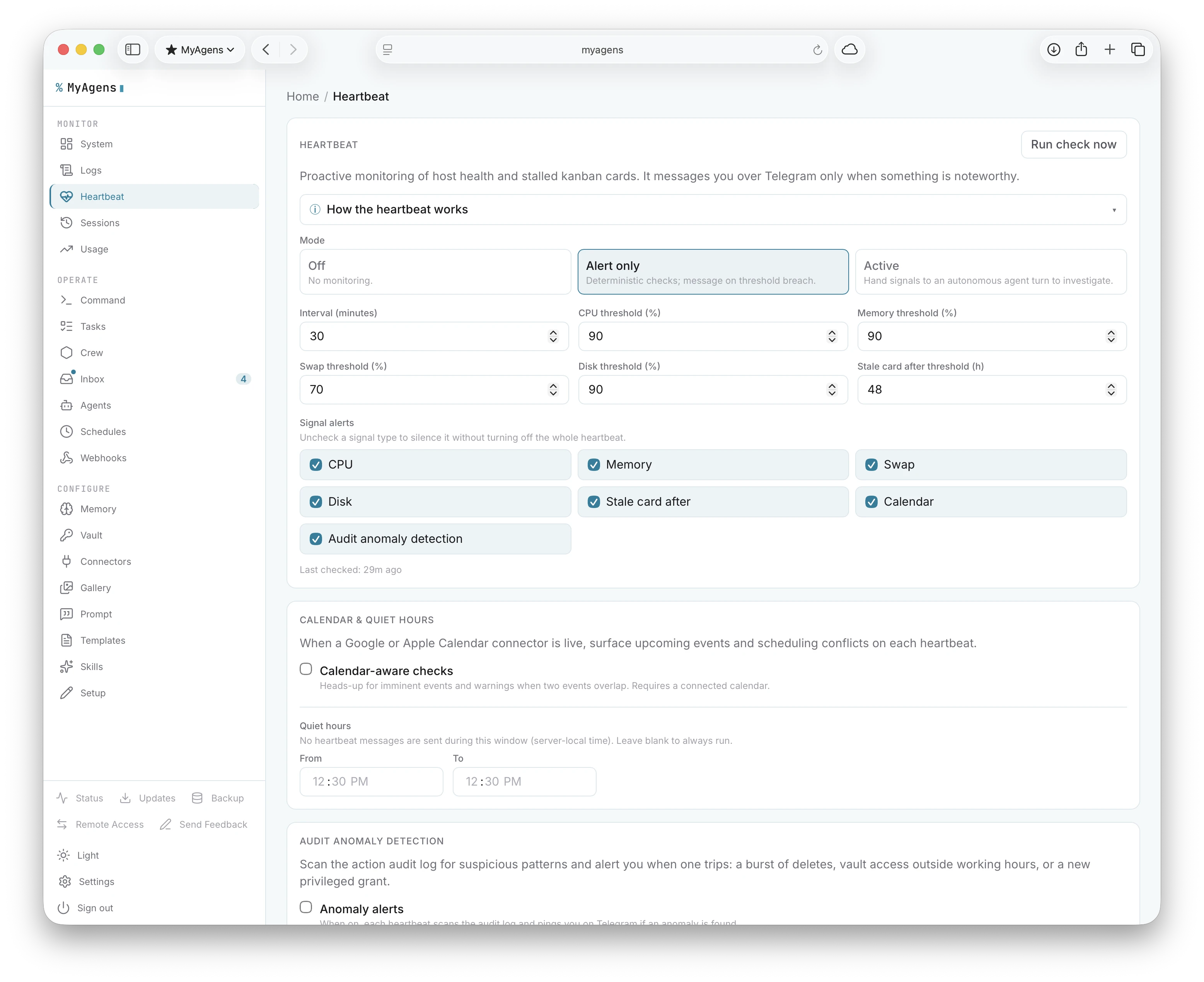Go to Home breadcrumb link
This screenshot has width=1204, height=982.
tap(303, 97)
